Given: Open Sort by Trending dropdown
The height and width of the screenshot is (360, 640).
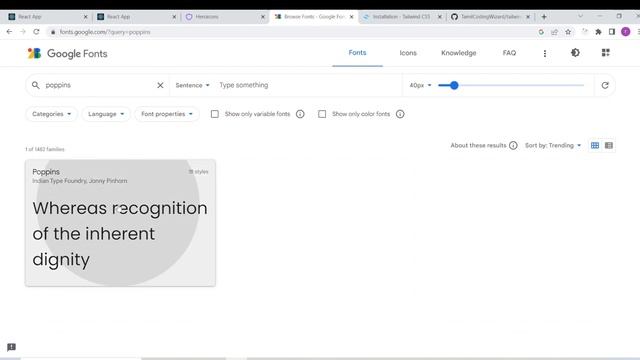Looking at the screenshot, I should tap(553, 146).
